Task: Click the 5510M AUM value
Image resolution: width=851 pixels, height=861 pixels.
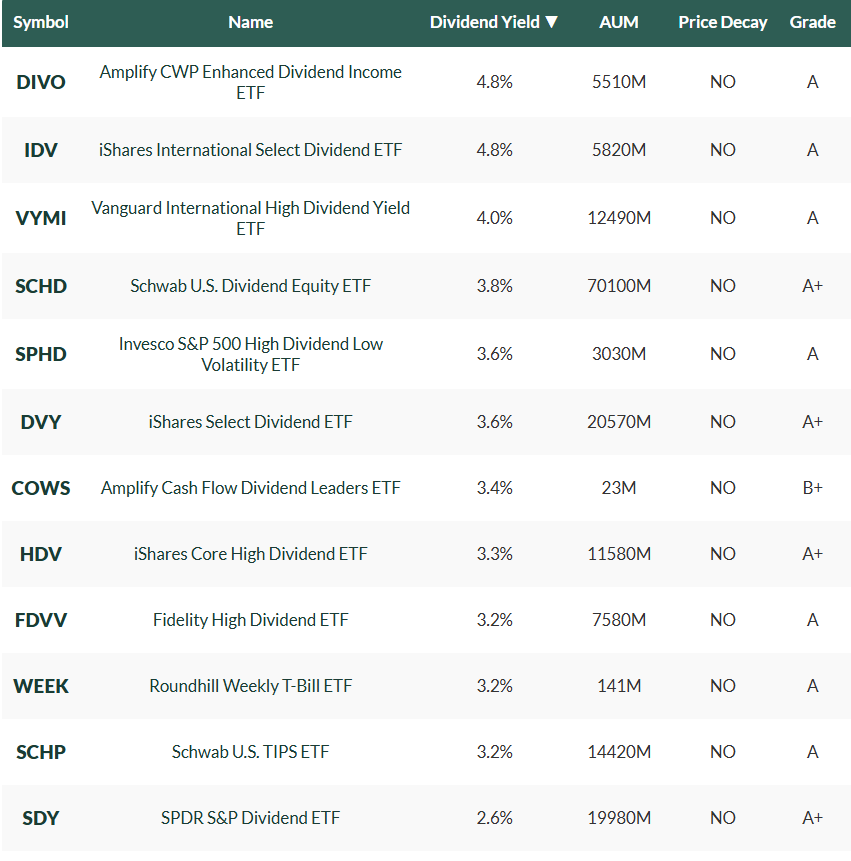Action: pos(619,82)
